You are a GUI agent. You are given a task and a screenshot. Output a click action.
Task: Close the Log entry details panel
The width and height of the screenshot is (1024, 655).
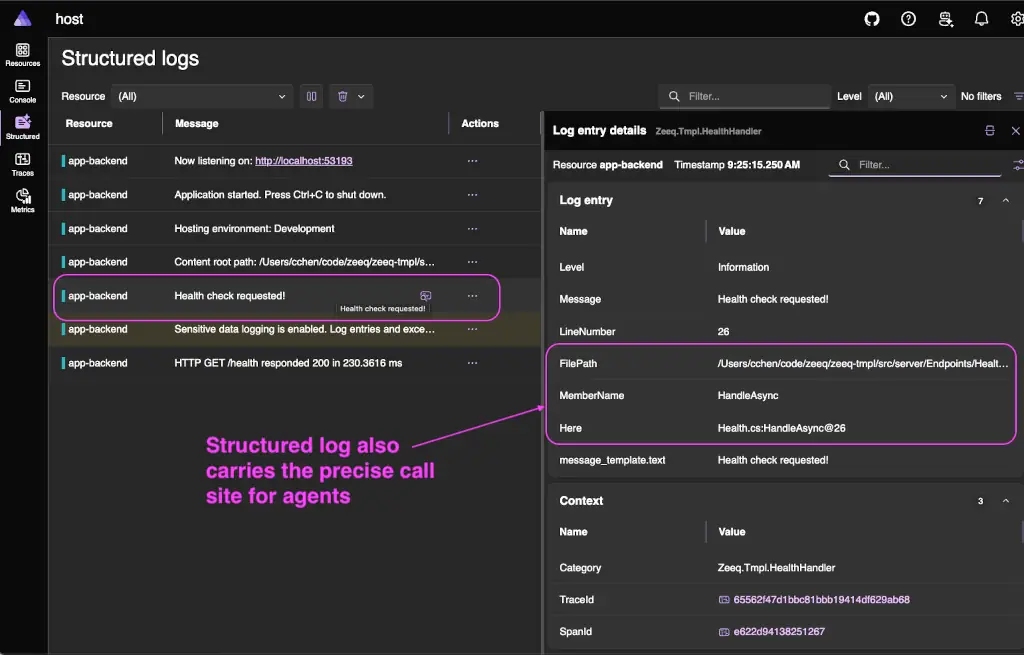click(1016, 131)
